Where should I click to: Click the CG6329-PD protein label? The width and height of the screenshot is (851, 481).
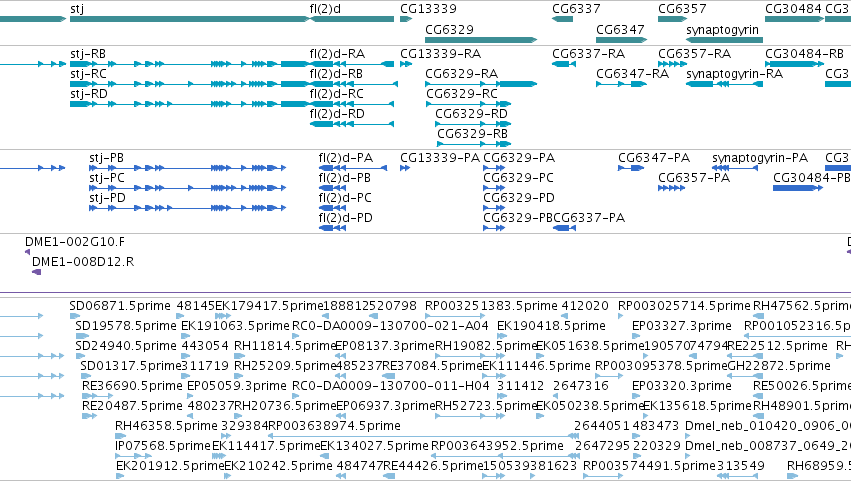[519, 198]
